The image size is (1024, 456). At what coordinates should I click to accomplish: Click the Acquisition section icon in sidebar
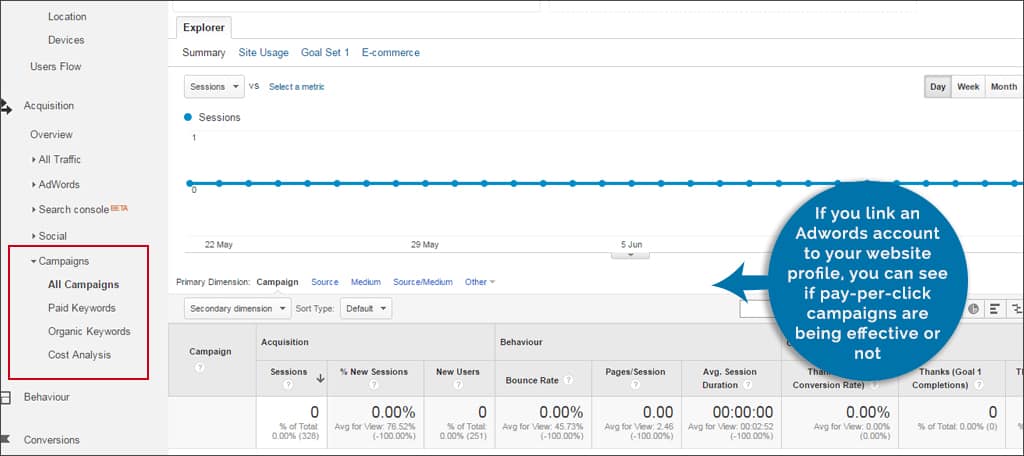point(5,106)
